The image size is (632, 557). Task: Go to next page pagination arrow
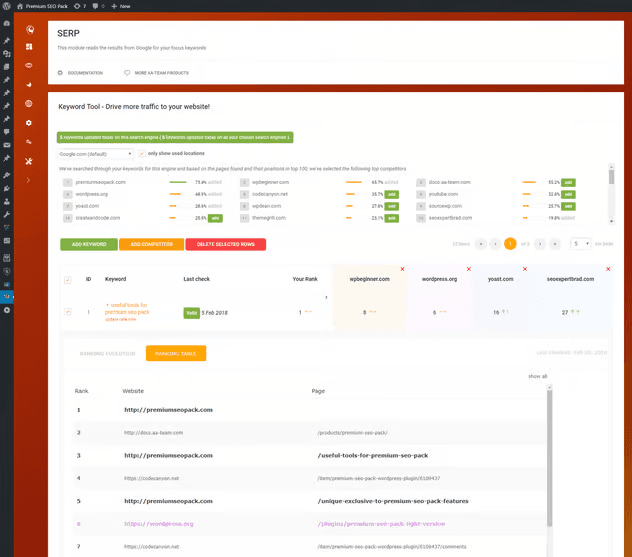(x=540, y=244)
